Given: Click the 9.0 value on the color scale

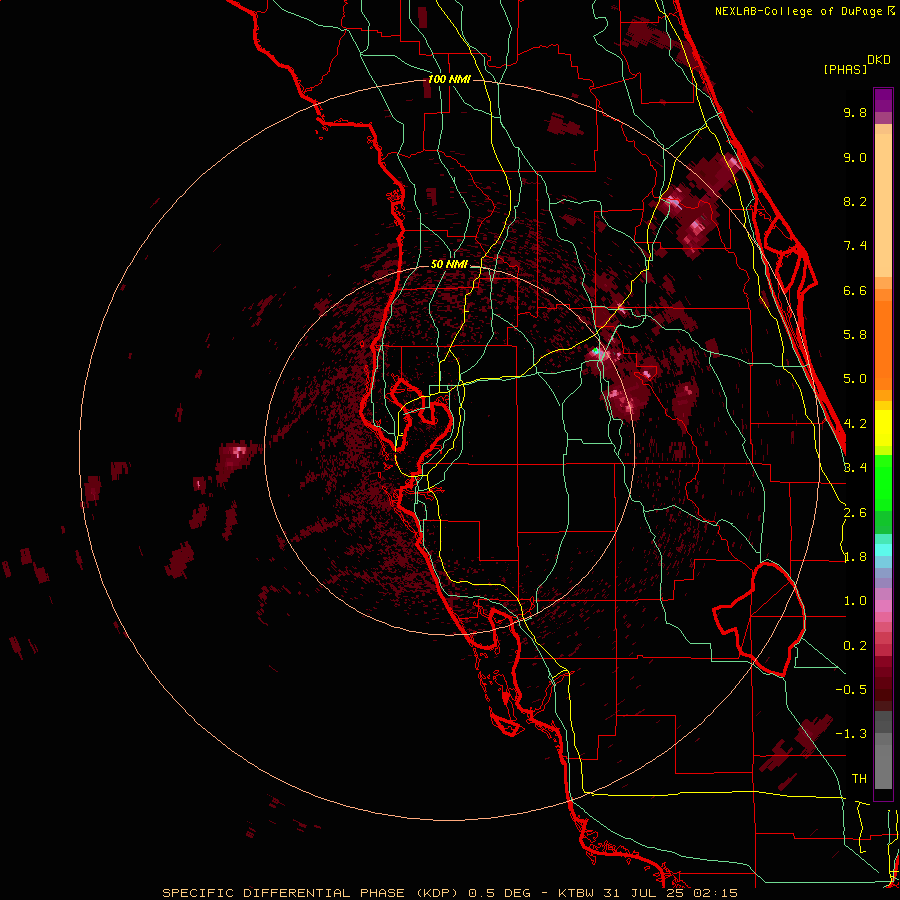Looking at the screenshot, I should pos(855,157).
